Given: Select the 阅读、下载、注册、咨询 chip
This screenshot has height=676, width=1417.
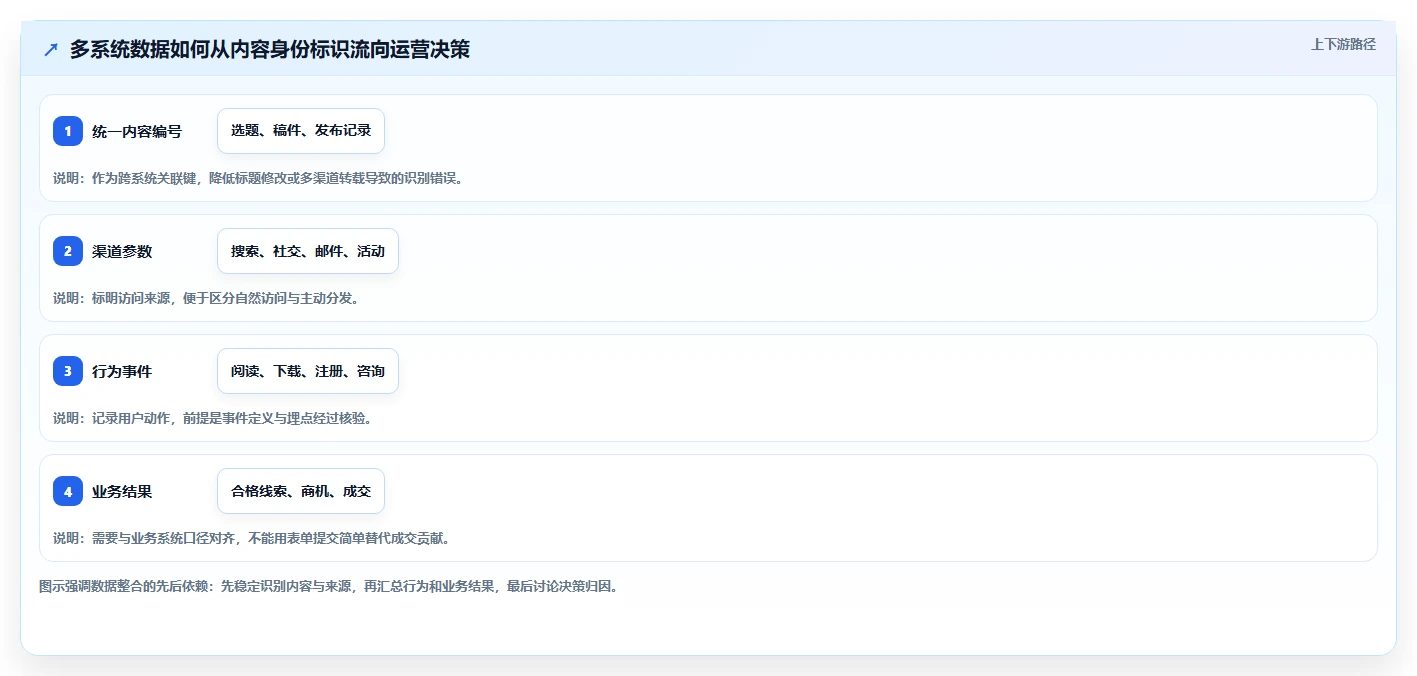Looking at the screenshot, I should tap(308, 371).
